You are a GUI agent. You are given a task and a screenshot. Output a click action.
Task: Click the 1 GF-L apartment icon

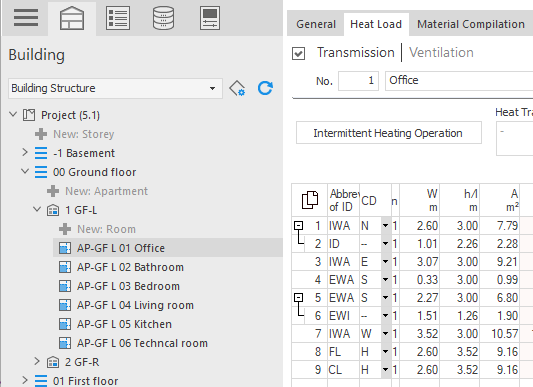pyautogui.click(x=53, y=210)
